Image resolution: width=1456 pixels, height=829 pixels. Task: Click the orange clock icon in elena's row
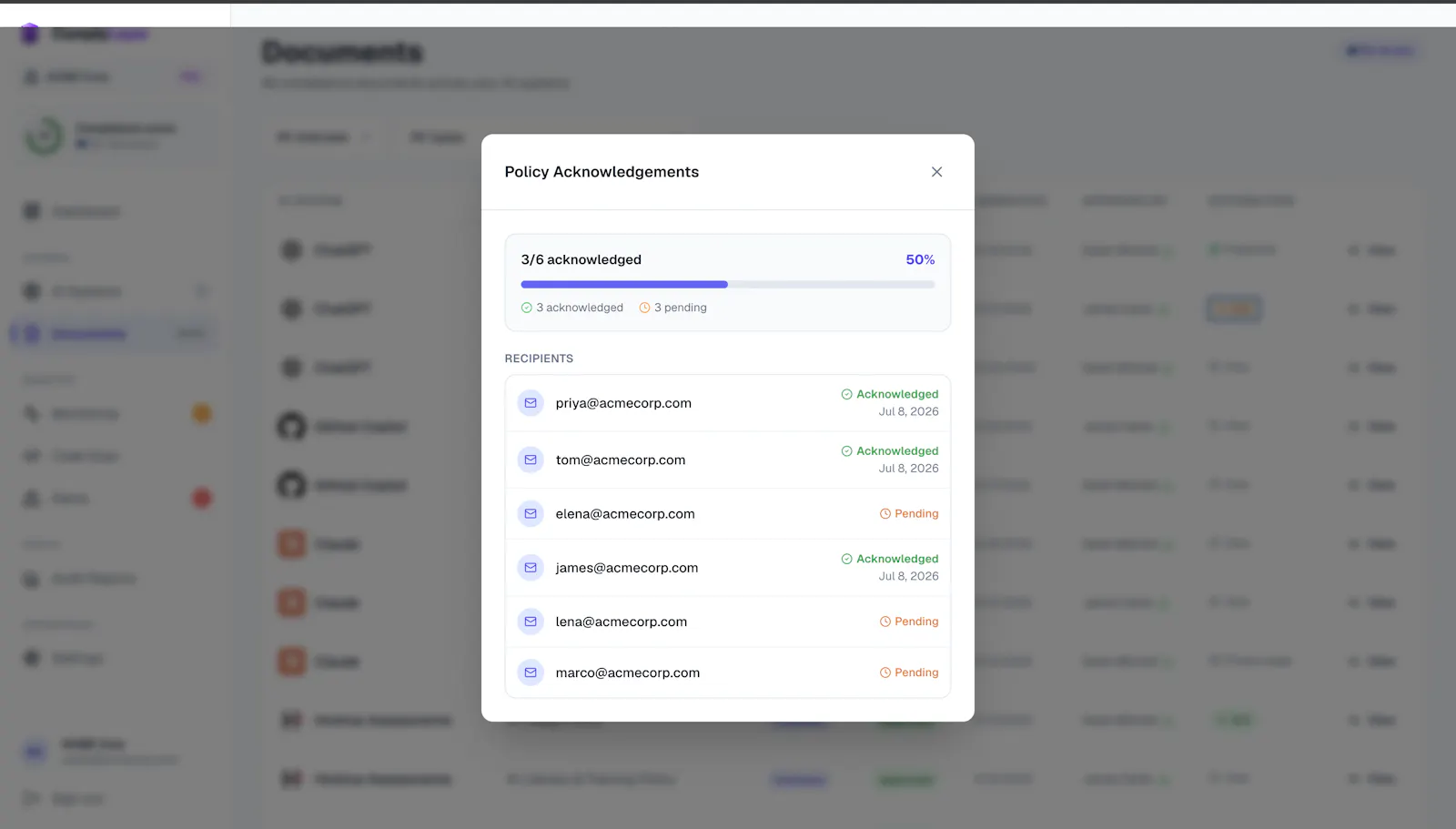pyautogui.click(x=885, y=513)
